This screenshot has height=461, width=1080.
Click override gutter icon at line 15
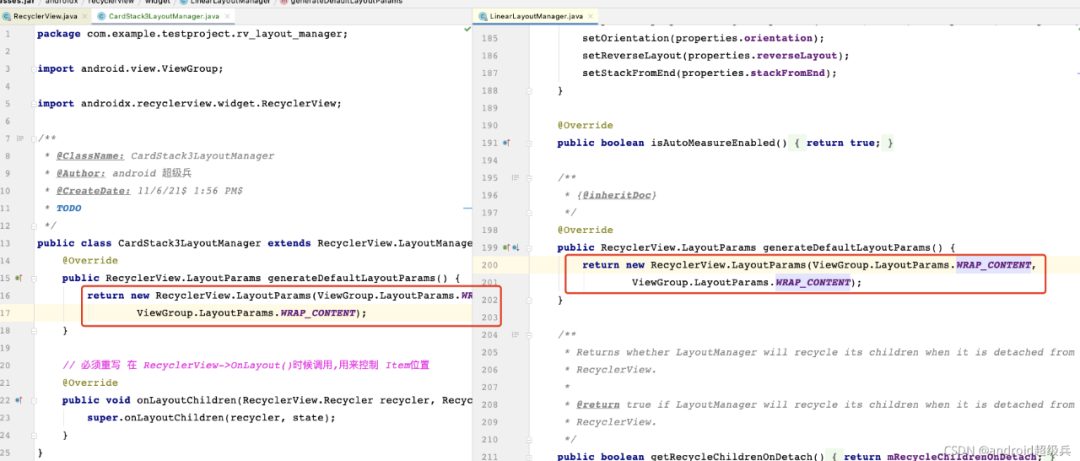(19, 278)
